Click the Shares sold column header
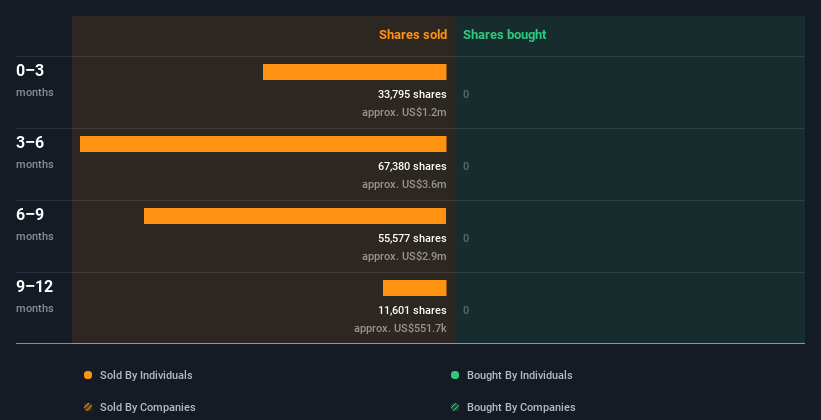Image resolution: width=821 pixels, height=420 pixels. [x=413, y=35]
